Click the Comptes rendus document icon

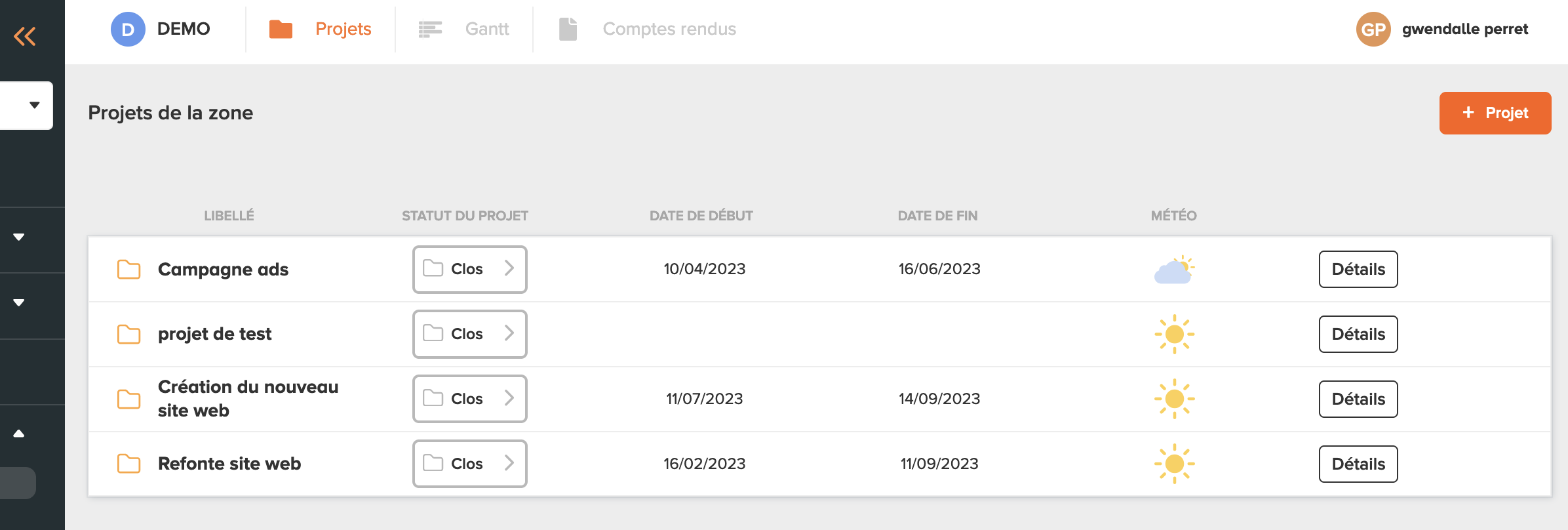click(568, 29)
